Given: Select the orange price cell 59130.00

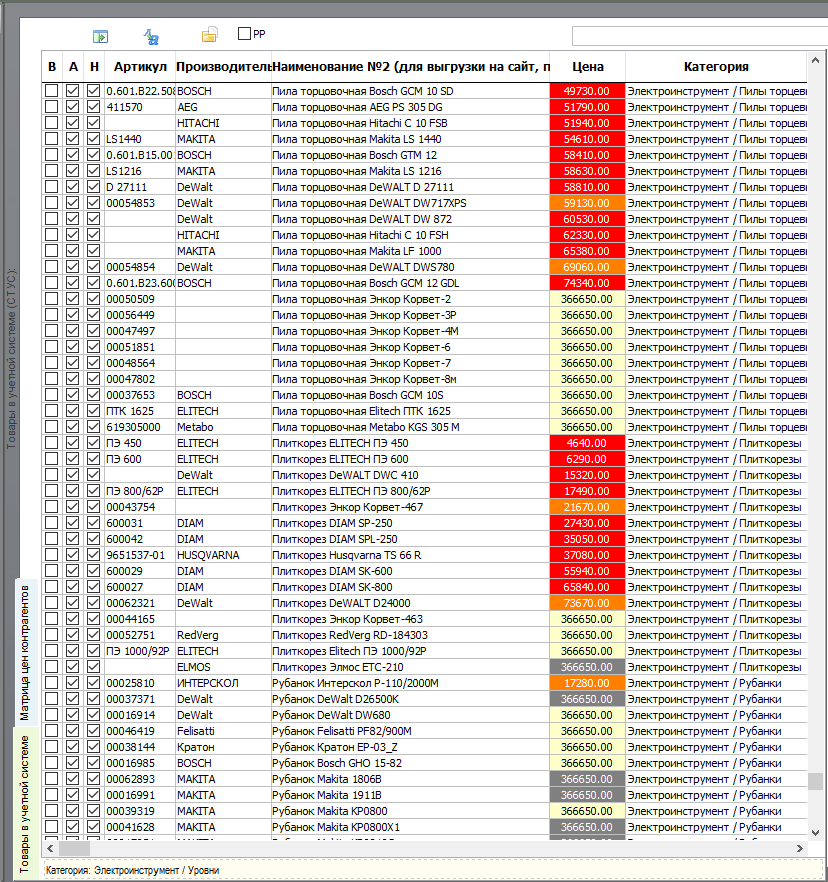Looking at the screenshot, I should pos(587,203).
